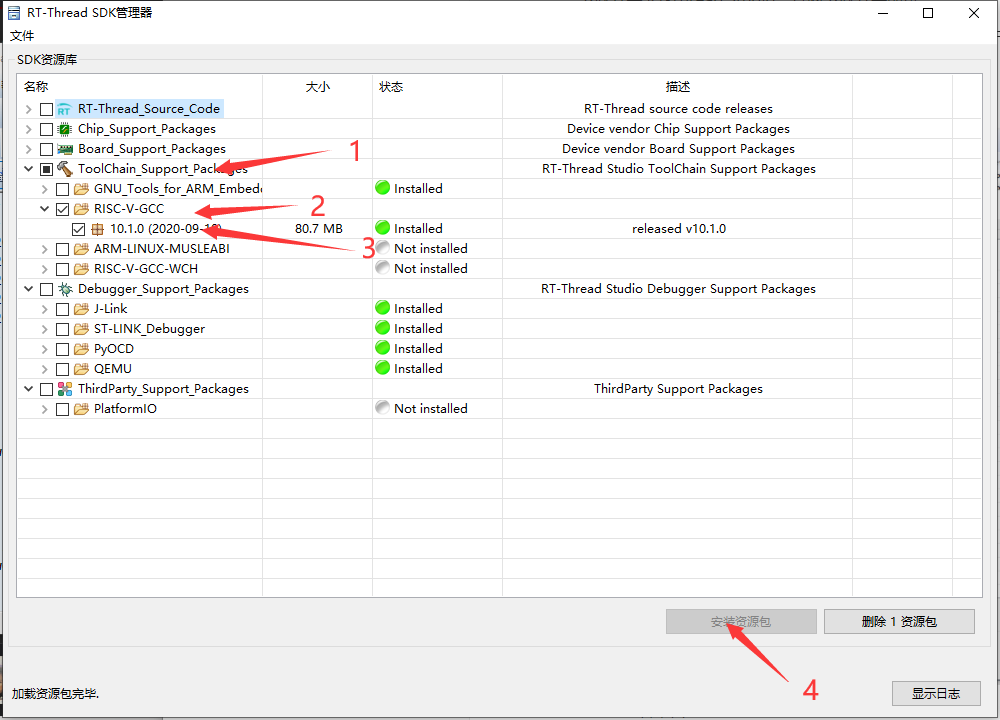Click the ToolChain_Support_Packages hammer icon
The width and height of the screenshot is (1000, 720).
[x=64, y=169]
